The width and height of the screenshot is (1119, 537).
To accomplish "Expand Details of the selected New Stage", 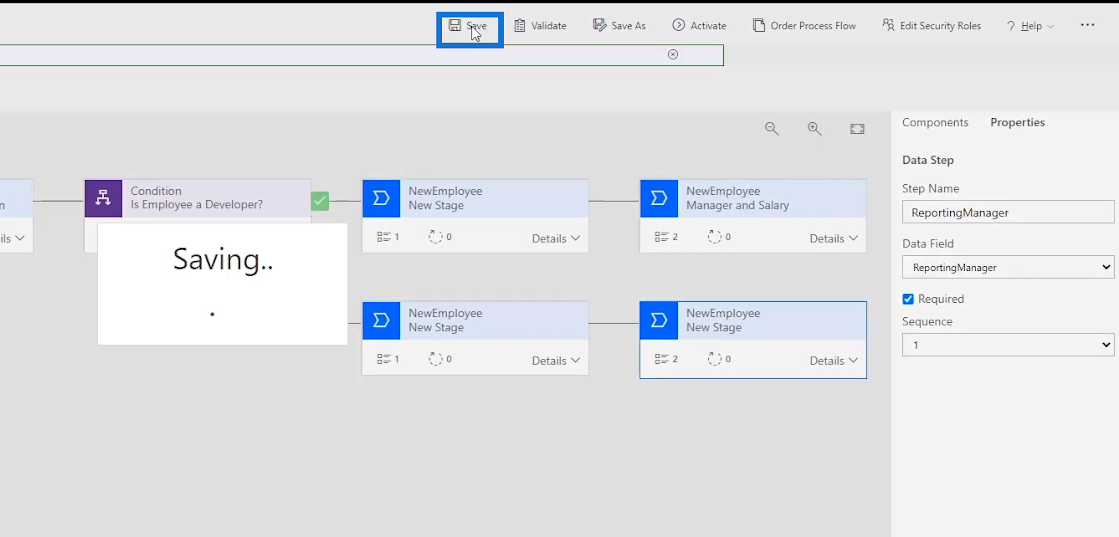I will pos(834,361).
